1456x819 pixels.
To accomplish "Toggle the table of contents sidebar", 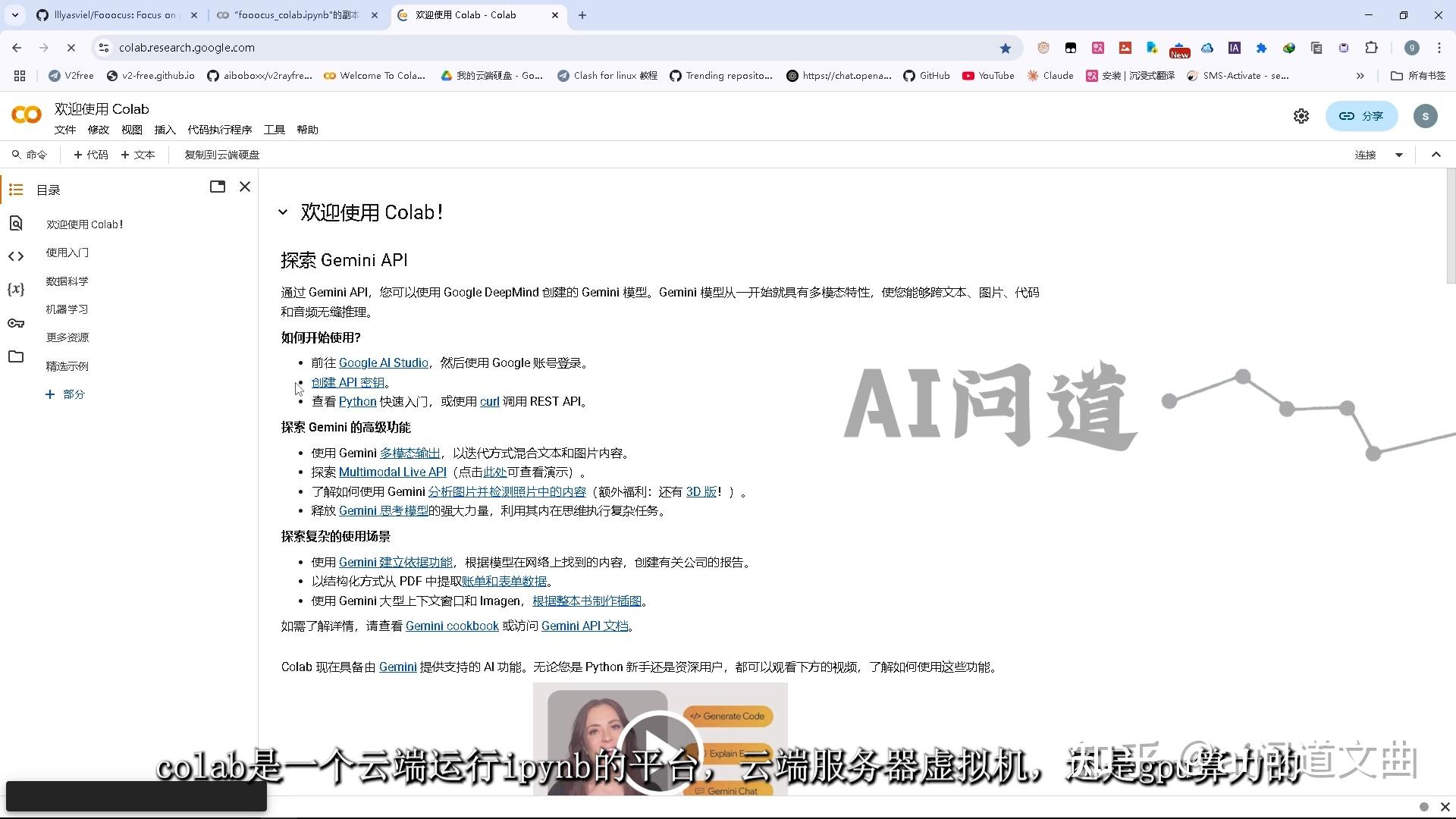I will click(x=16, y=190).
